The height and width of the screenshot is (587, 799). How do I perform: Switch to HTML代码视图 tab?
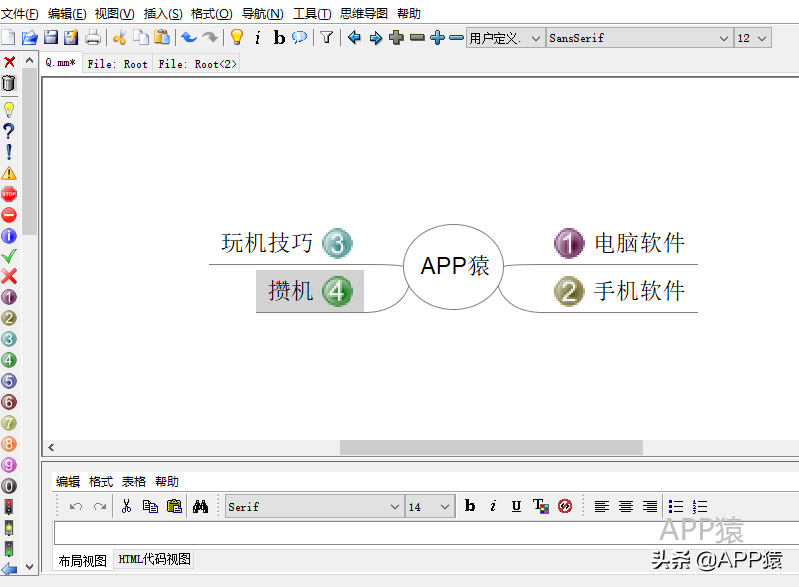(154, 559)
